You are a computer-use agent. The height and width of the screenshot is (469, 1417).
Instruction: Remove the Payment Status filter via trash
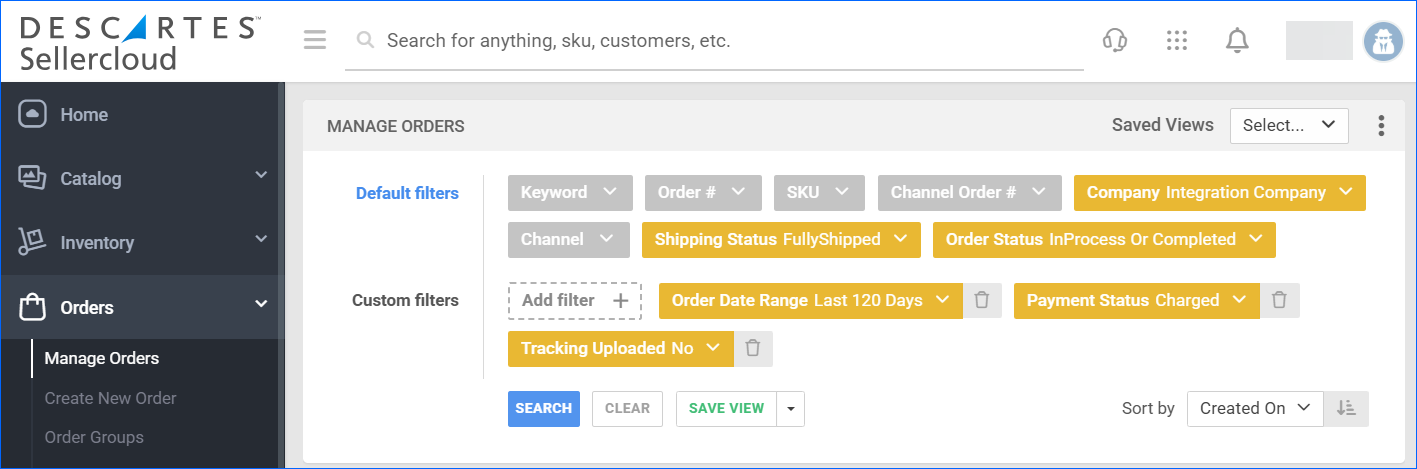(1279, 300)
